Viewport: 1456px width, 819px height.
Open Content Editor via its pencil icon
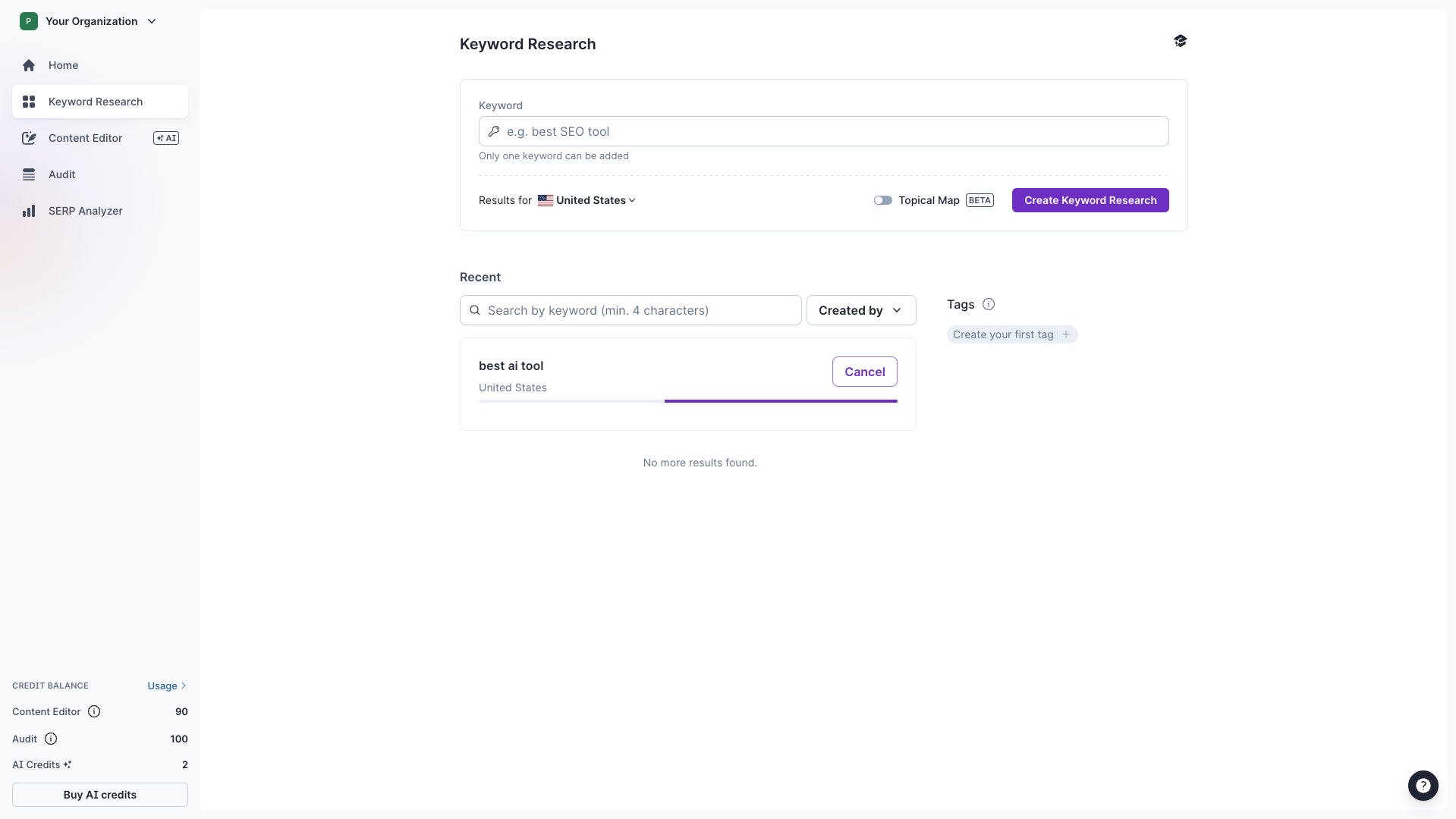[x=29, y=138]
